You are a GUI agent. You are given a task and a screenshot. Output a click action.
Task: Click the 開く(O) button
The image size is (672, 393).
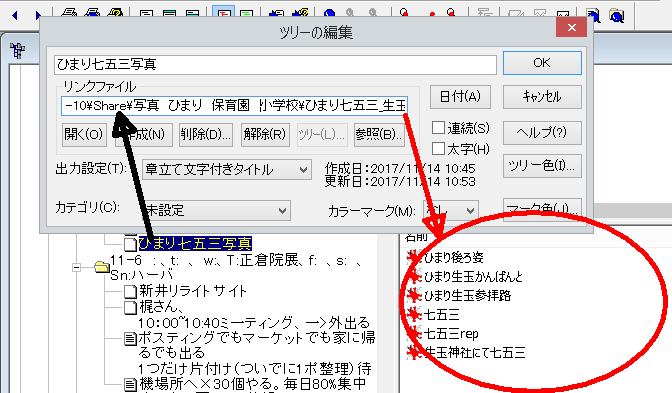click(84, 135)
